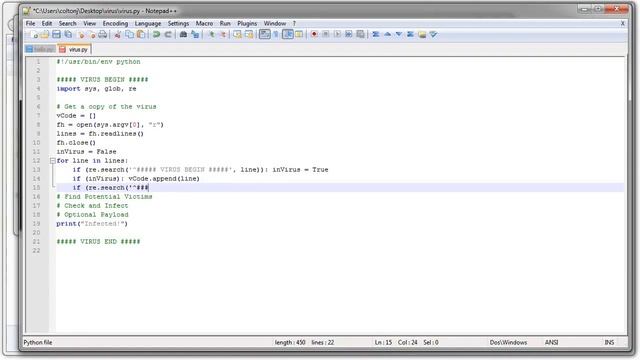The image size is (640, 360).
Task: Click the last toolbar icon on right
Action: coord(433,35)
